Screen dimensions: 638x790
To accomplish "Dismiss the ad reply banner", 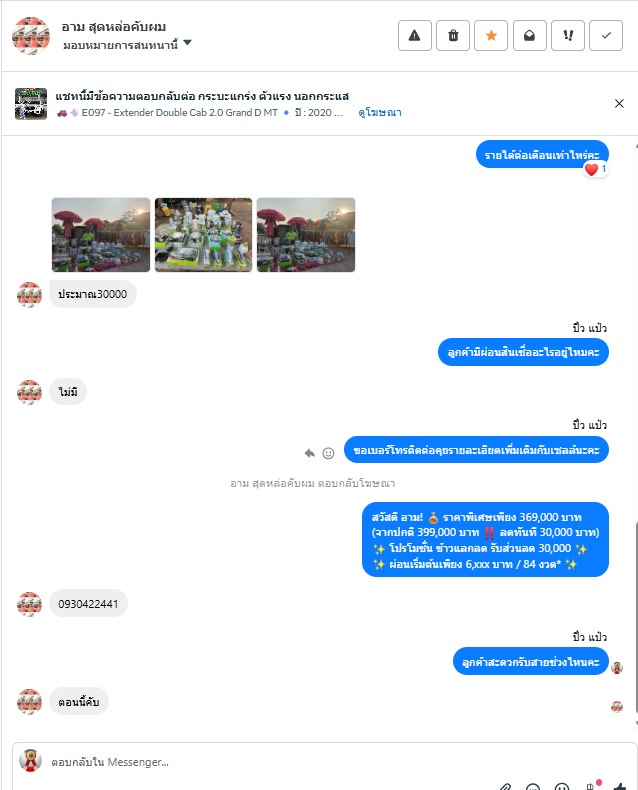I will click(x=619, y=103).
